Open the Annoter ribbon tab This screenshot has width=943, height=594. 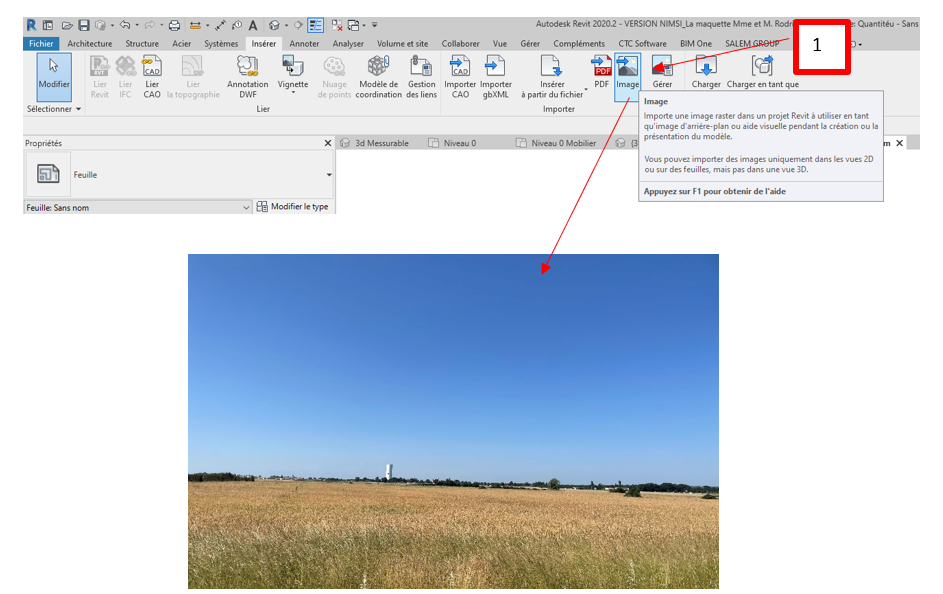coord(304,44)
